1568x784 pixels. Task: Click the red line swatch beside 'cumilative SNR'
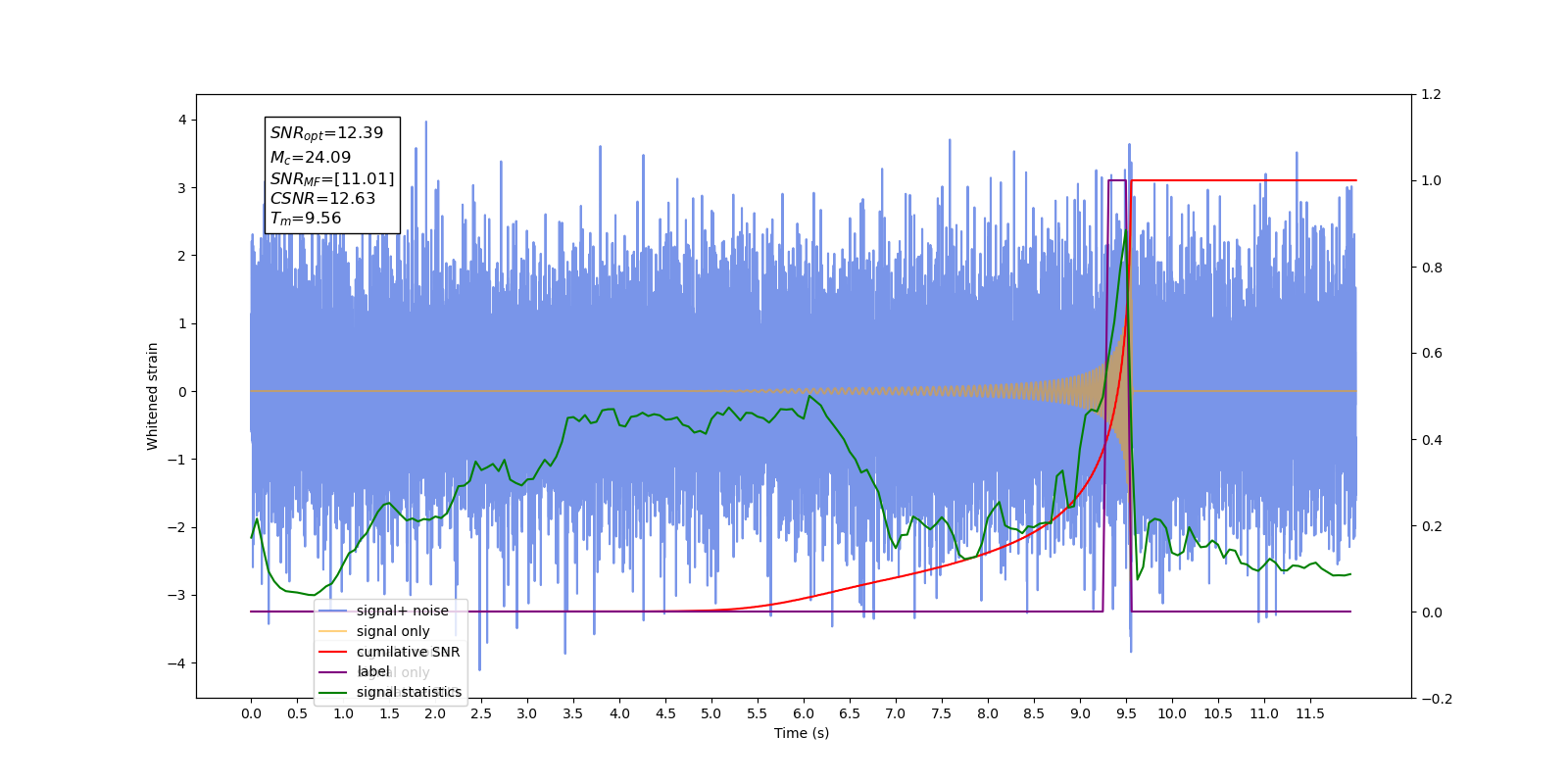click(333, 652)
